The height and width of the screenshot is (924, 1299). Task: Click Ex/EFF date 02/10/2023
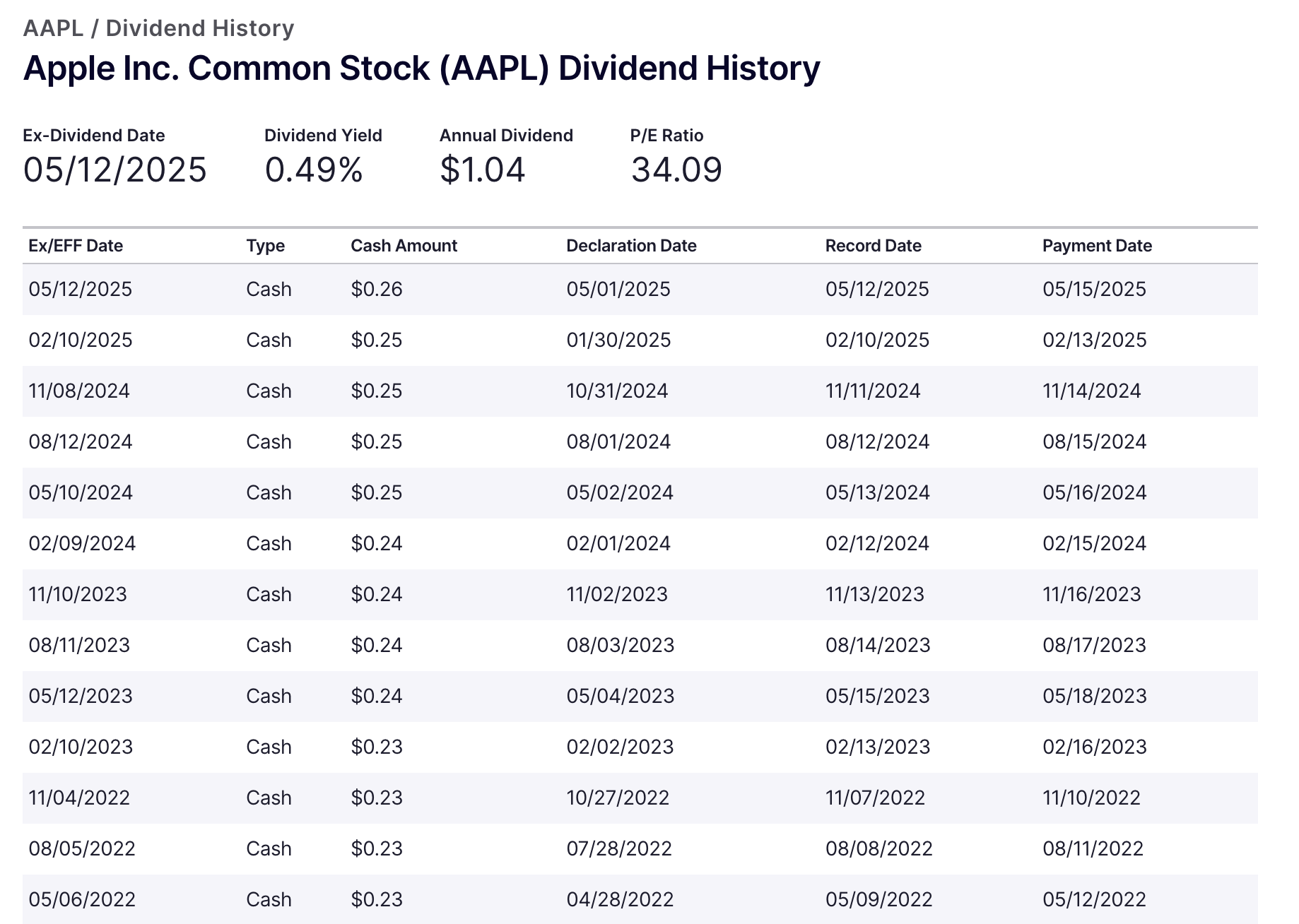pos(81,747)
